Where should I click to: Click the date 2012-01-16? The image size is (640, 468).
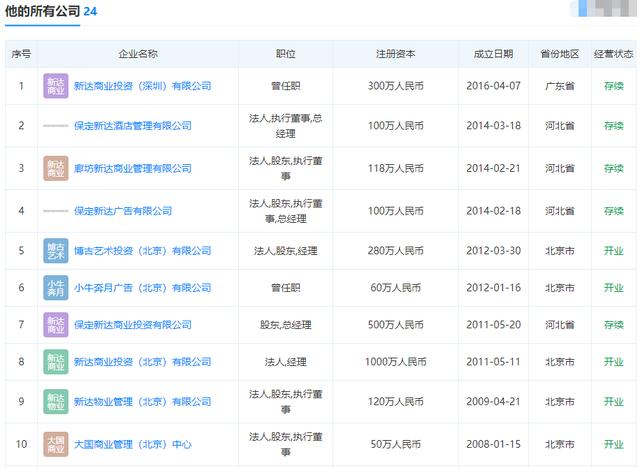[x=493, y=288]
